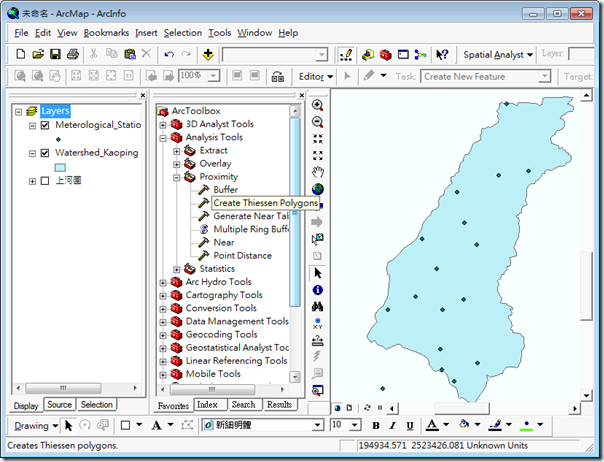Viewport: 604px width, 462px height.
Task: Click the Undo arrow icon
Action: coord(169,54)
